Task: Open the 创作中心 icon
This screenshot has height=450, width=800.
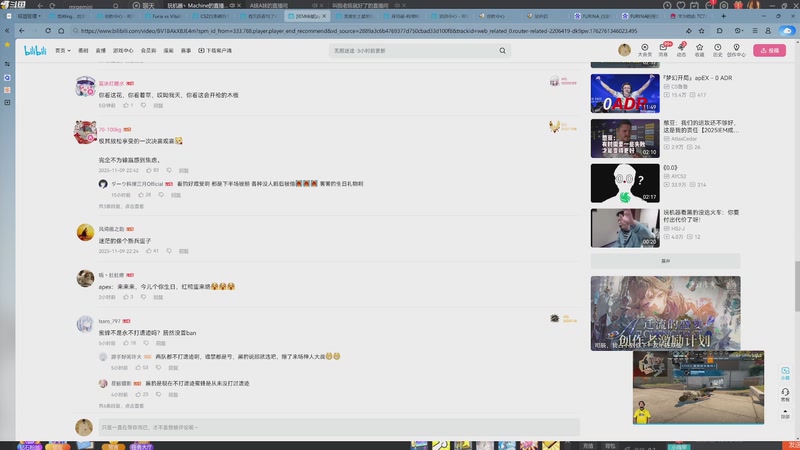Action: (x=736, y=50)
